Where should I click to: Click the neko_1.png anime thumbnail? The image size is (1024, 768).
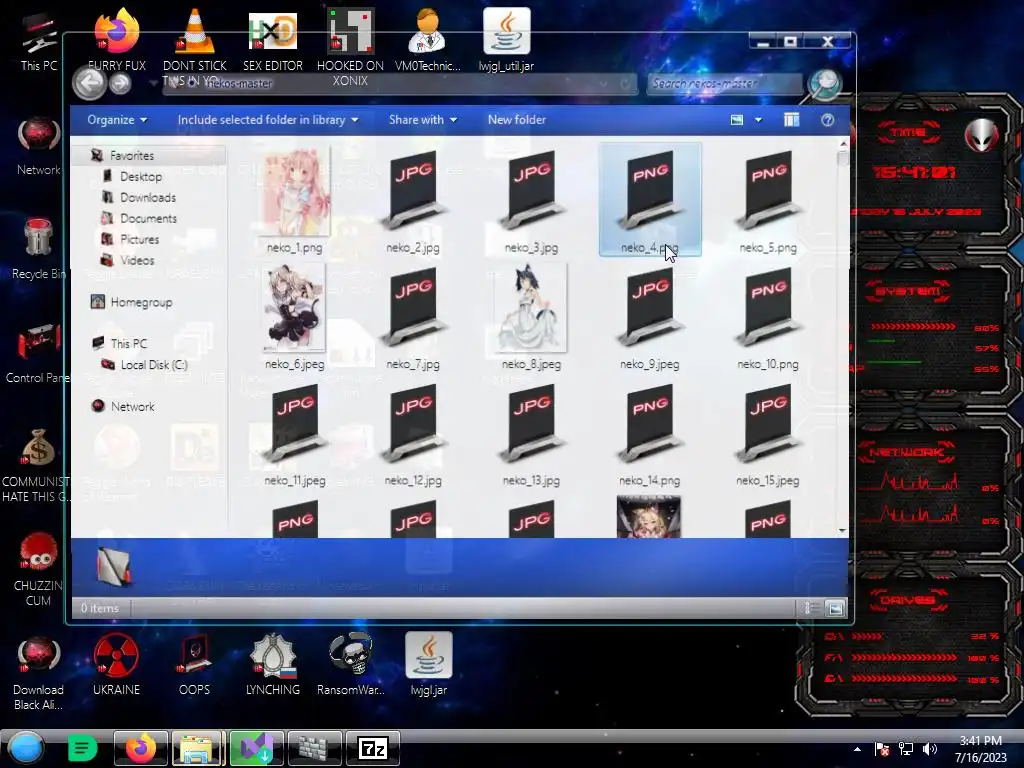295,191
